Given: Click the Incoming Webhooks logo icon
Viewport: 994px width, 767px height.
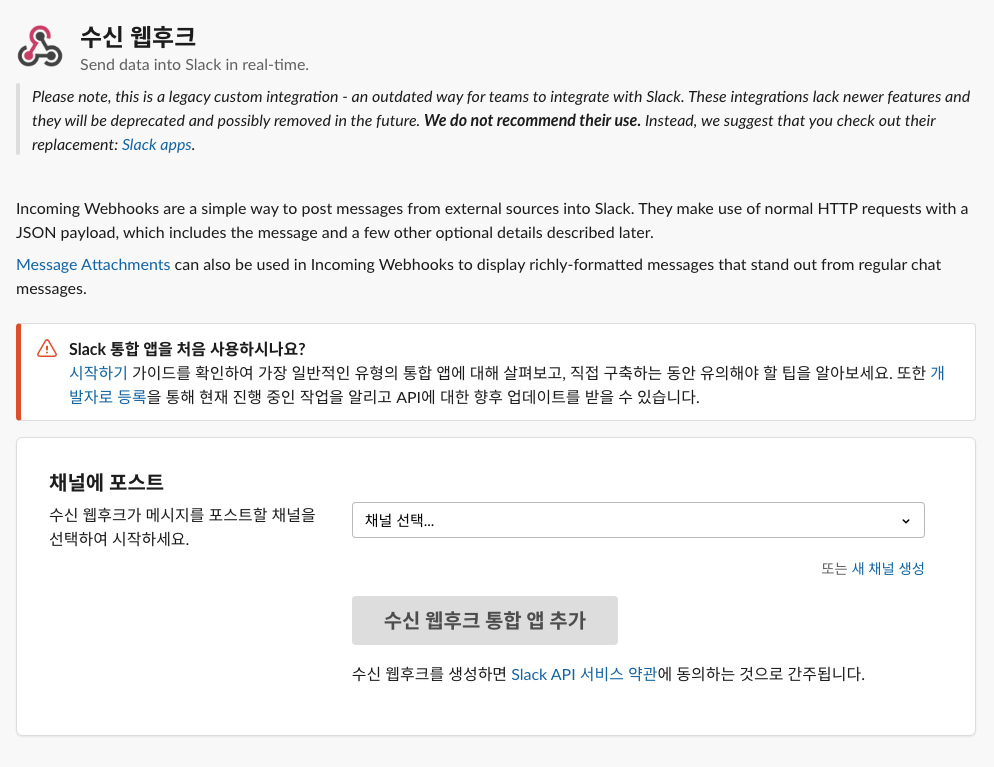Looking at the screenshot, I should pos(40,47).
